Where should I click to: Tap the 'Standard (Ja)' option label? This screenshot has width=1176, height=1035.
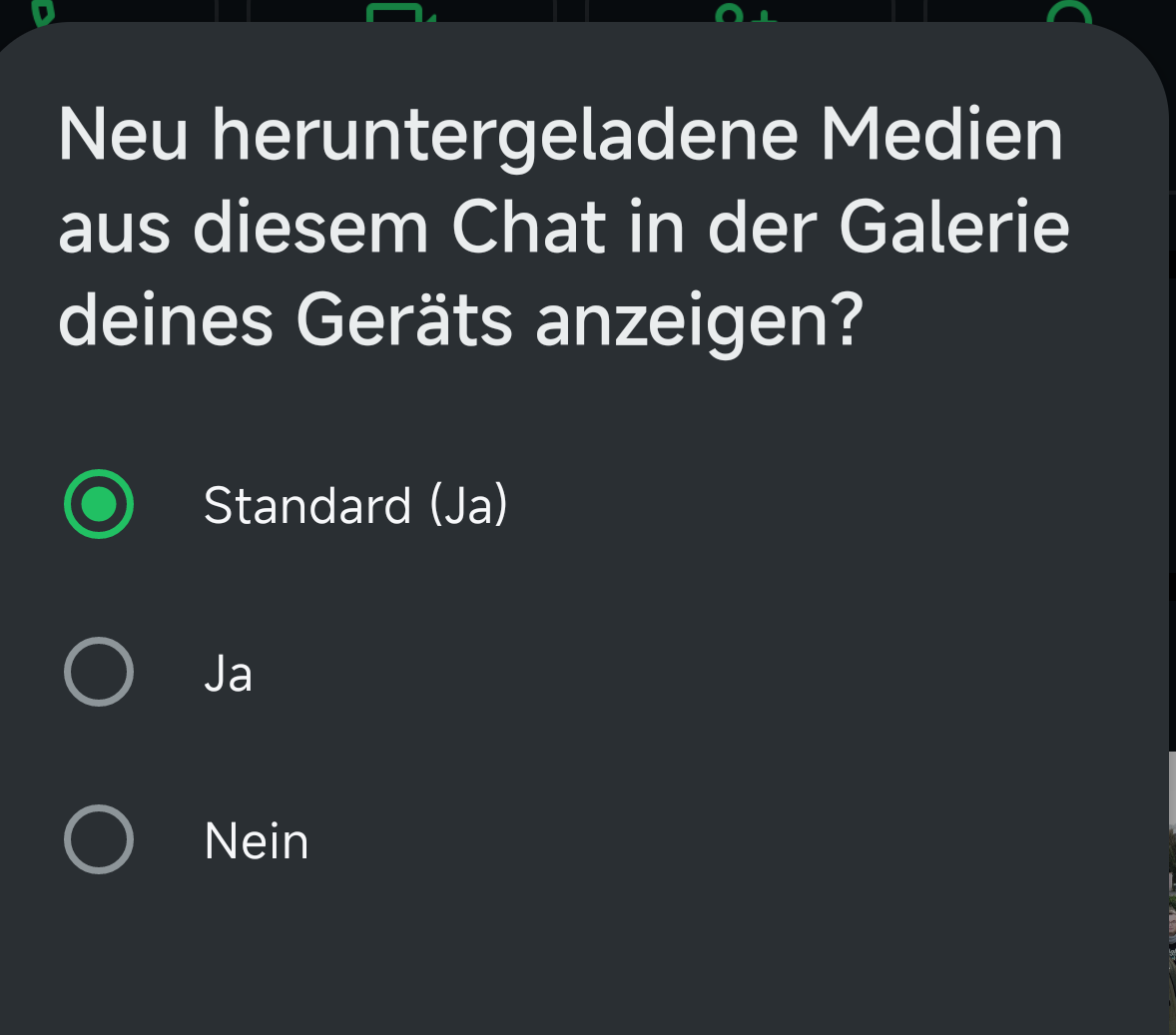coord(355,505)
